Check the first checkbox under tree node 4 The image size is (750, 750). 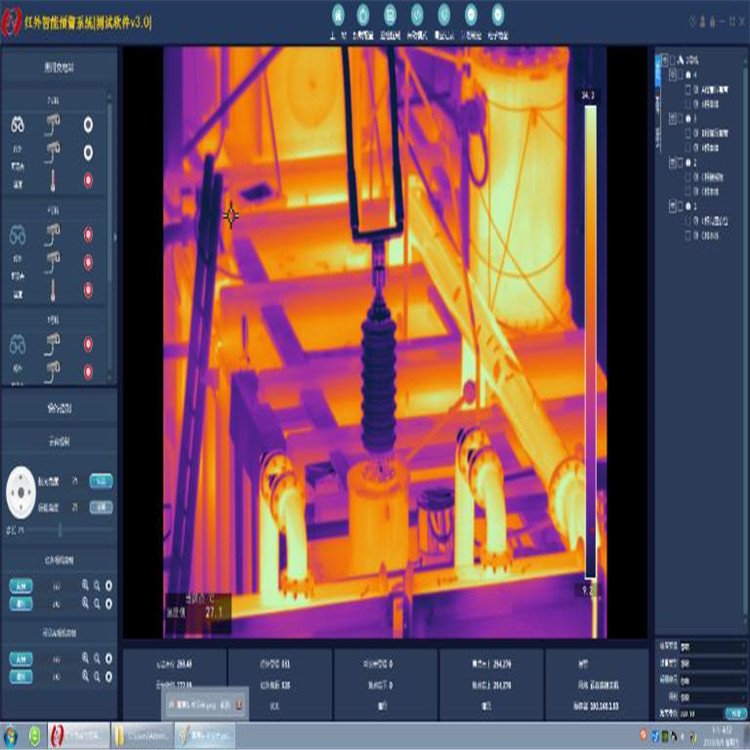[688, 88]
